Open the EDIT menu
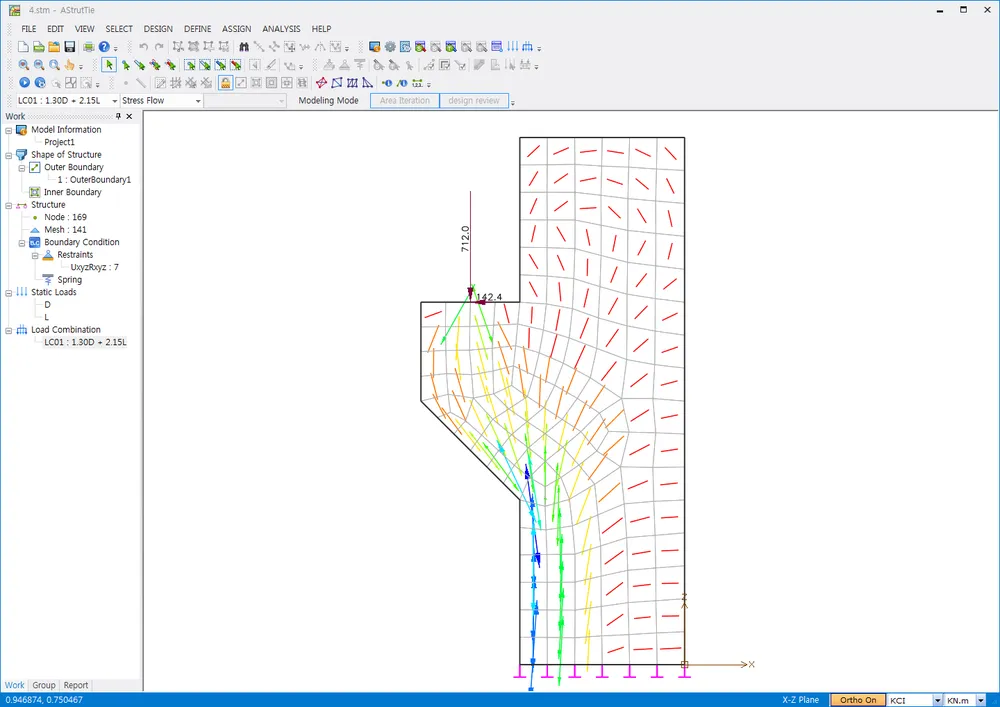This screenshot has width=1000, height=707. point(55,29)
